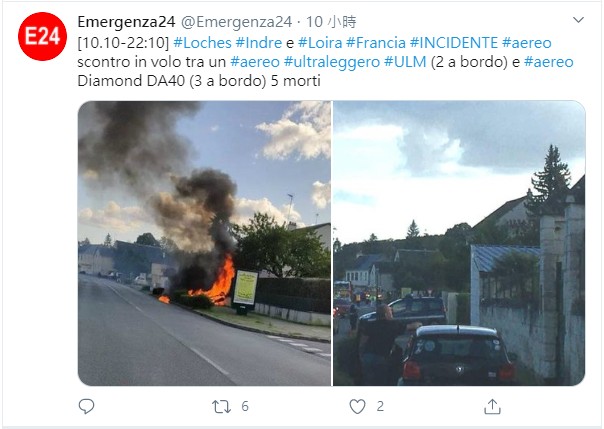Retweet this post using the retweet icon
Viewport: 604px width, 429px height.
(221, 407)
